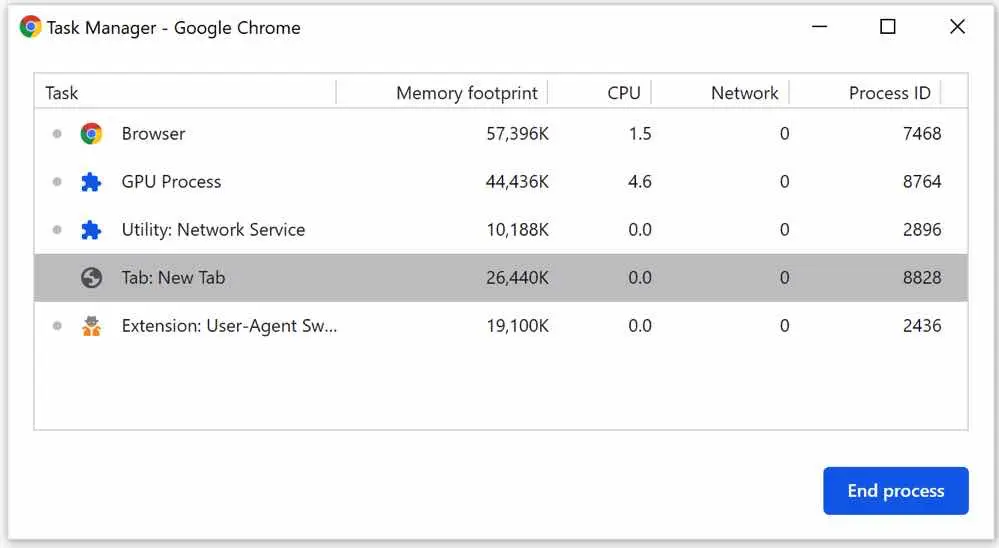Image resolution: width=999 pixels, height=548 pixels.
Task: Click the bullet dot before Browser row
Action: (x=57, y=134)
